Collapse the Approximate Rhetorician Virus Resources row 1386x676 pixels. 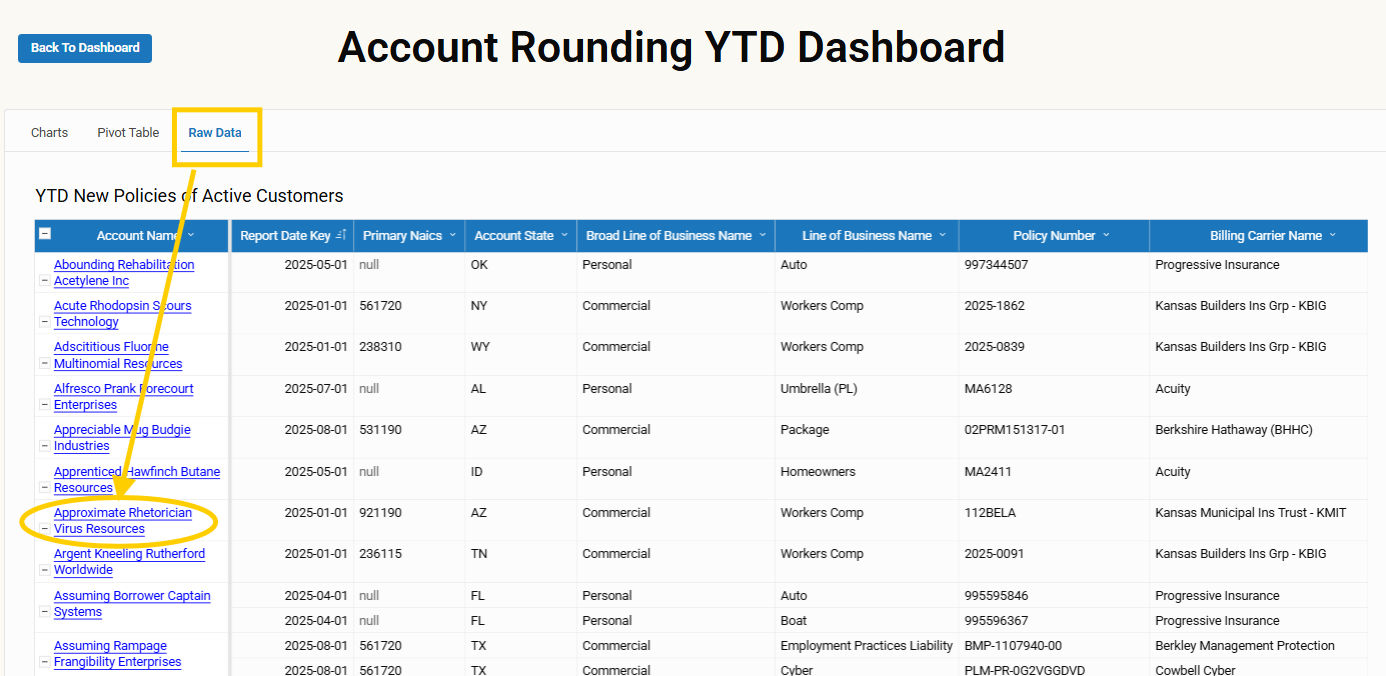click(44, 529)
